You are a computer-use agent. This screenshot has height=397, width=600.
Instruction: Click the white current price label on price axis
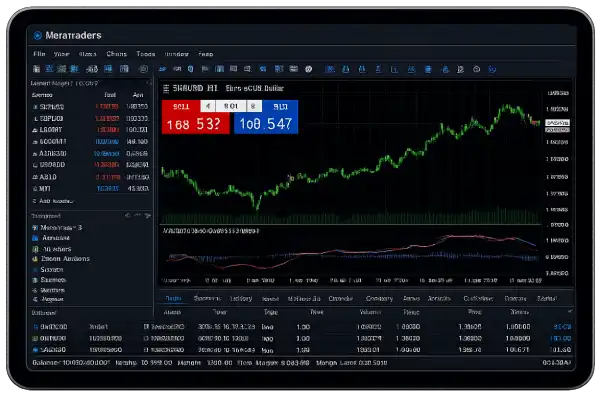point(557,123)
